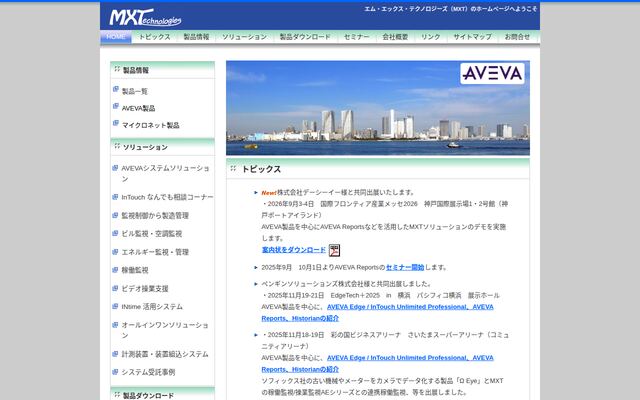
Task: Open the 製品一覧 sidebar link
Action: [x=135, y=91]
